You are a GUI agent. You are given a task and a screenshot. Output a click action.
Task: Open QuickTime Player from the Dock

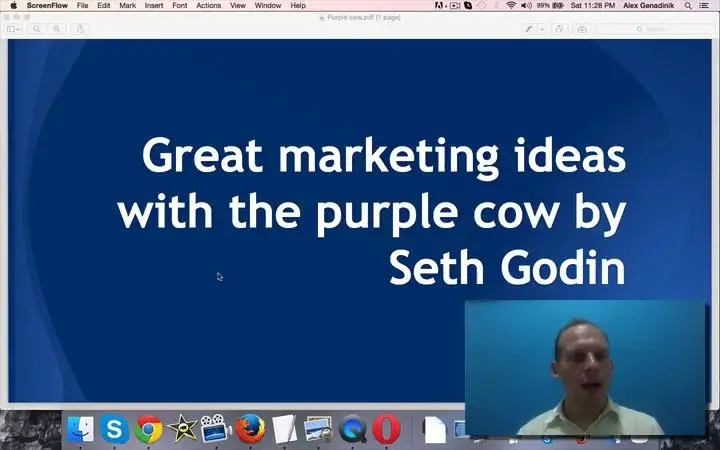pos(352,430)
